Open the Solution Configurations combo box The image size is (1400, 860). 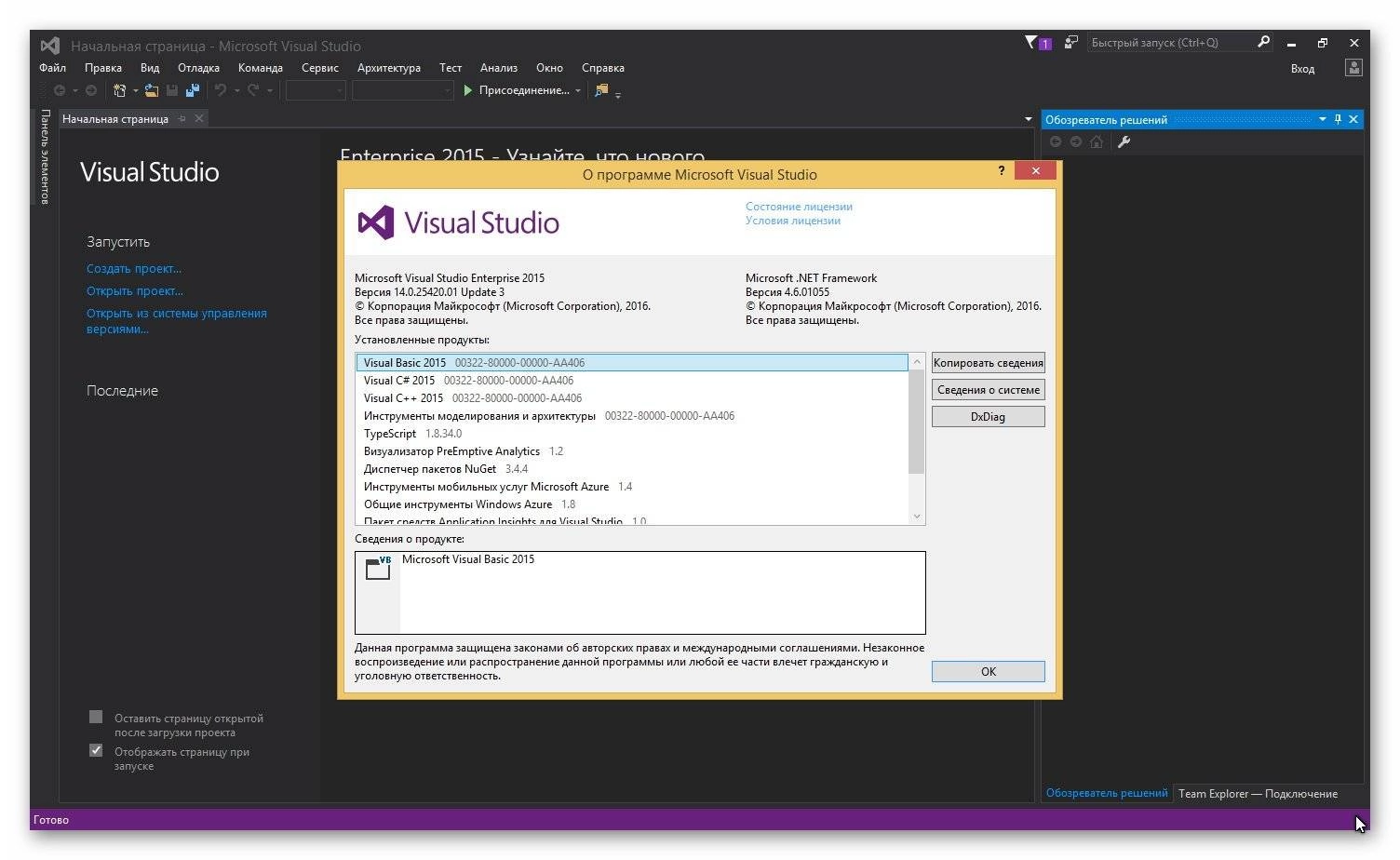point(316,90)
